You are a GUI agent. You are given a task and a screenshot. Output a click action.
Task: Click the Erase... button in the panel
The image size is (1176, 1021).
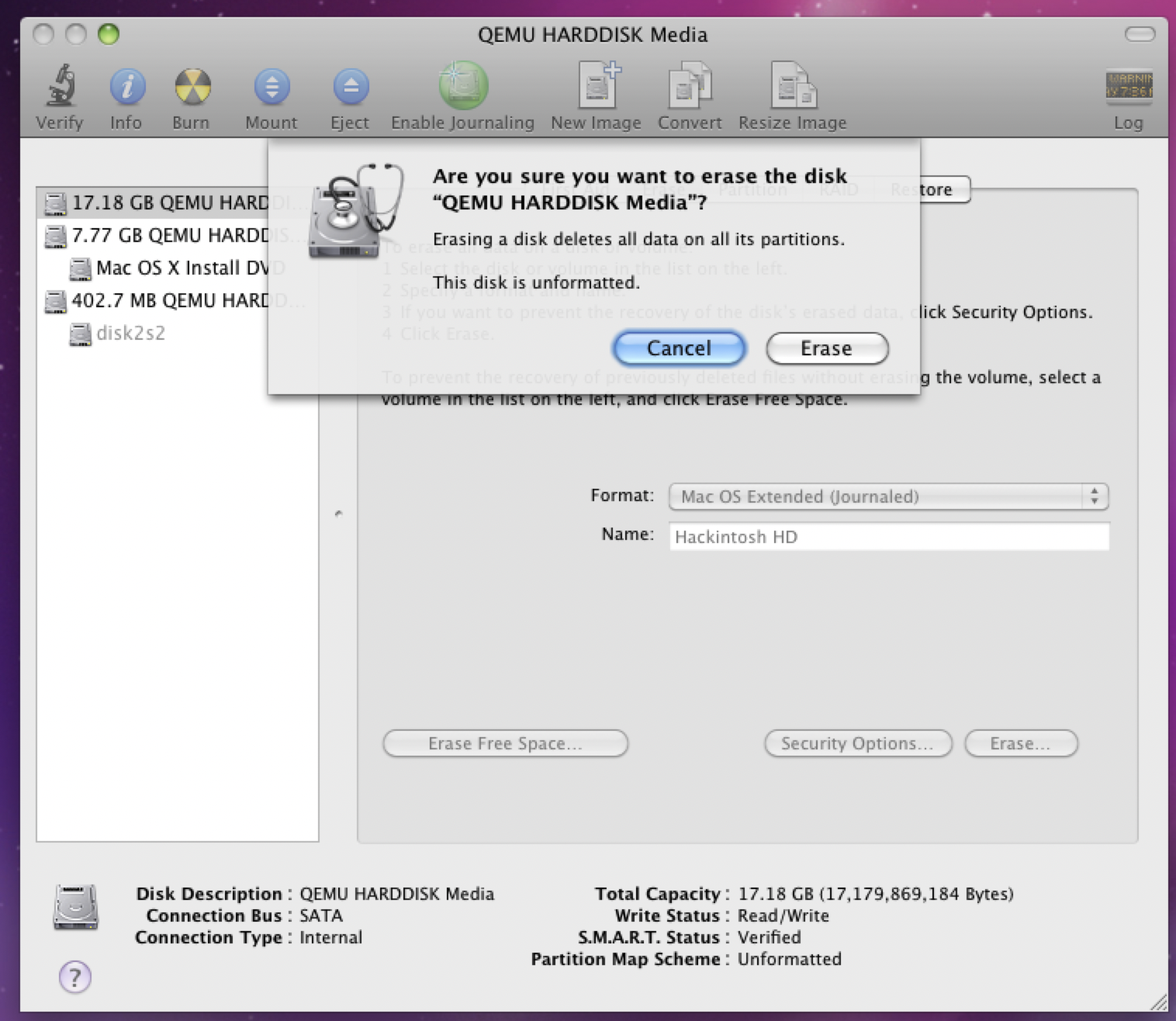[x=1021, y=743]
